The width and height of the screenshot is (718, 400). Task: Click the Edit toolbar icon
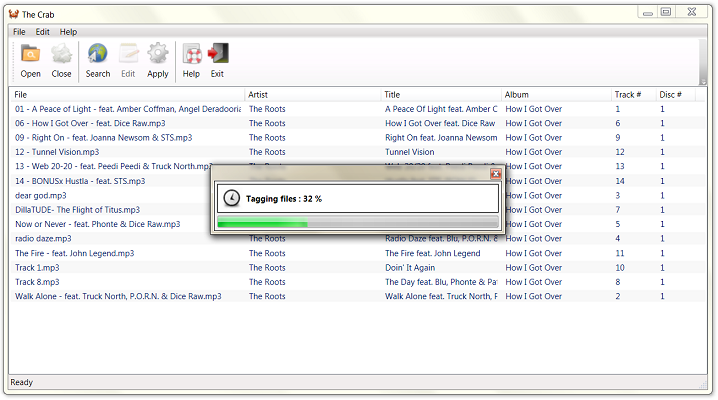(x=128, y=54)
